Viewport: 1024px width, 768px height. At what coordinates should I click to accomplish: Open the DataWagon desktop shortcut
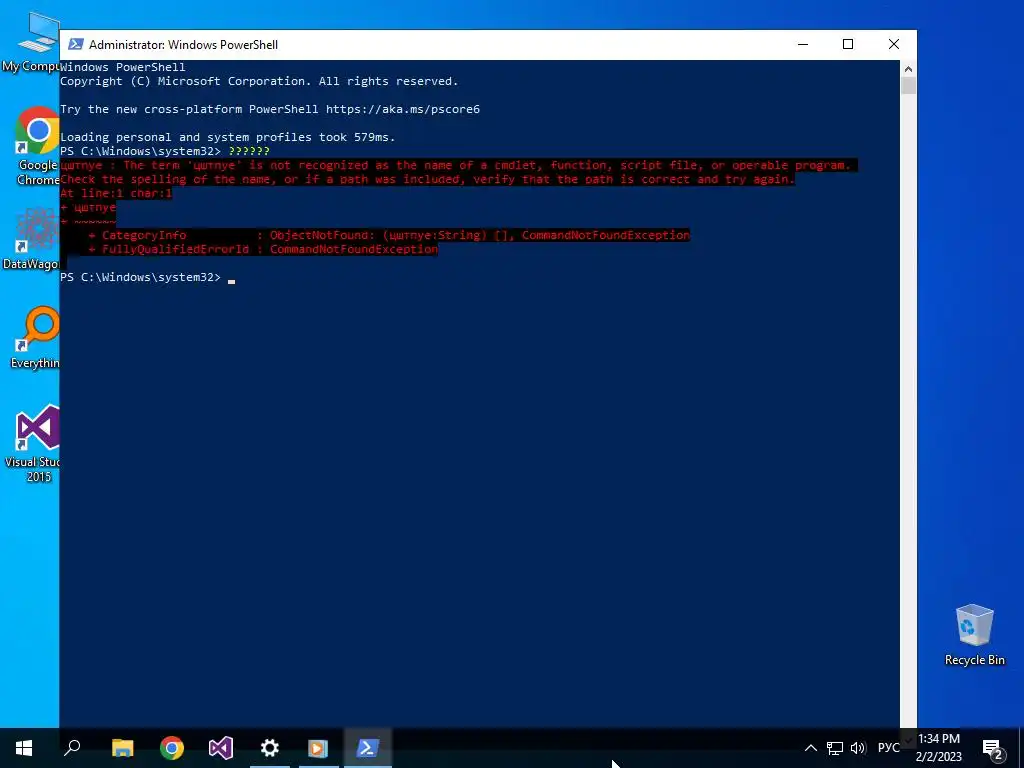click(31, 238)
